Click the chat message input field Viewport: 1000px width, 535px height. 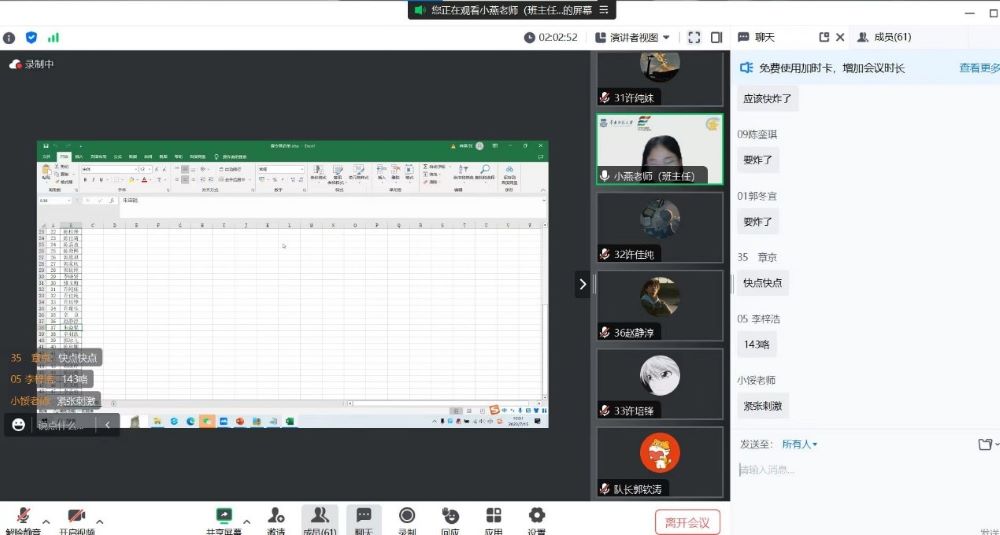click(860, 470)
